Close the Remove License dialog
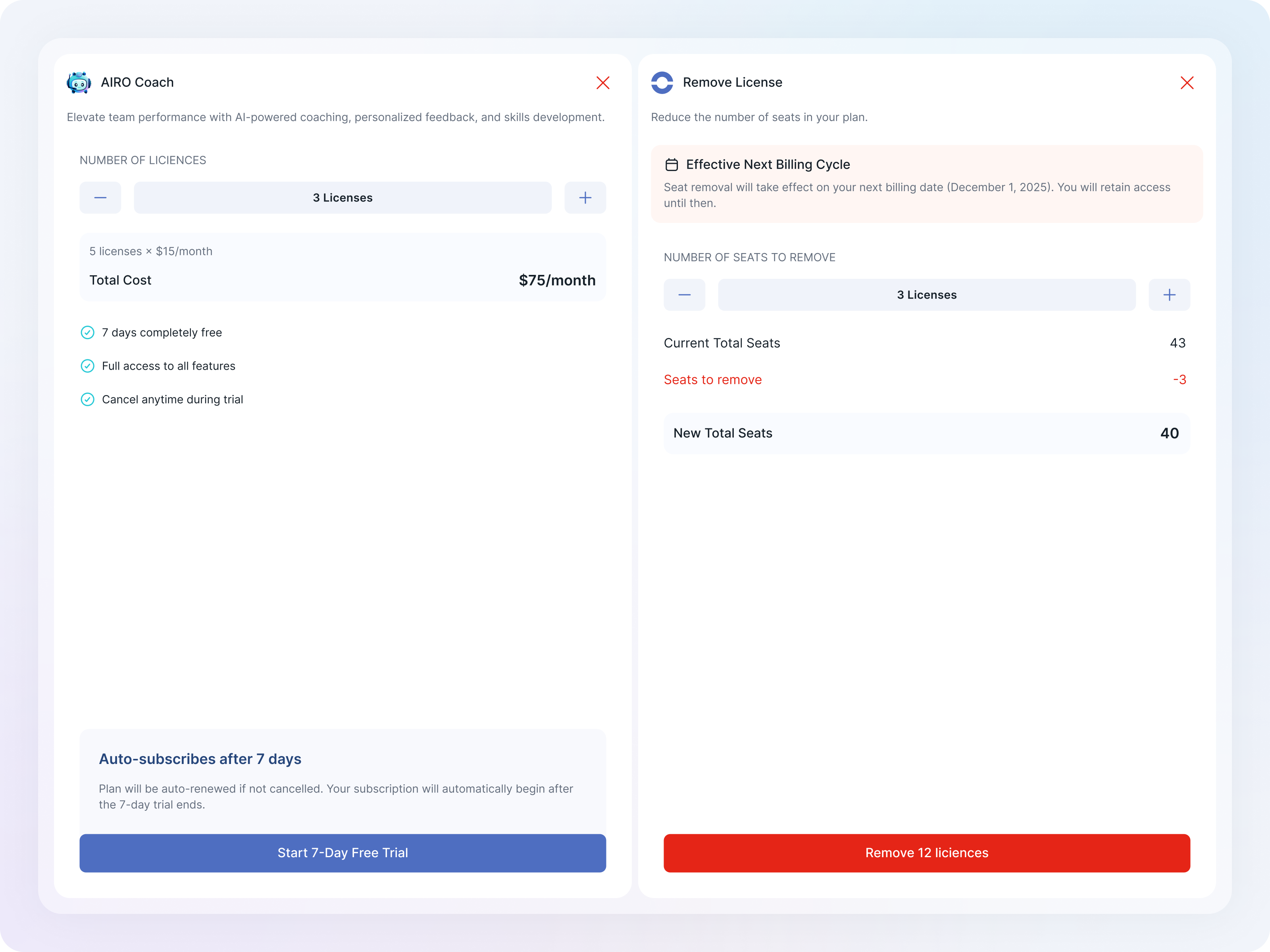 point(1187,83)
